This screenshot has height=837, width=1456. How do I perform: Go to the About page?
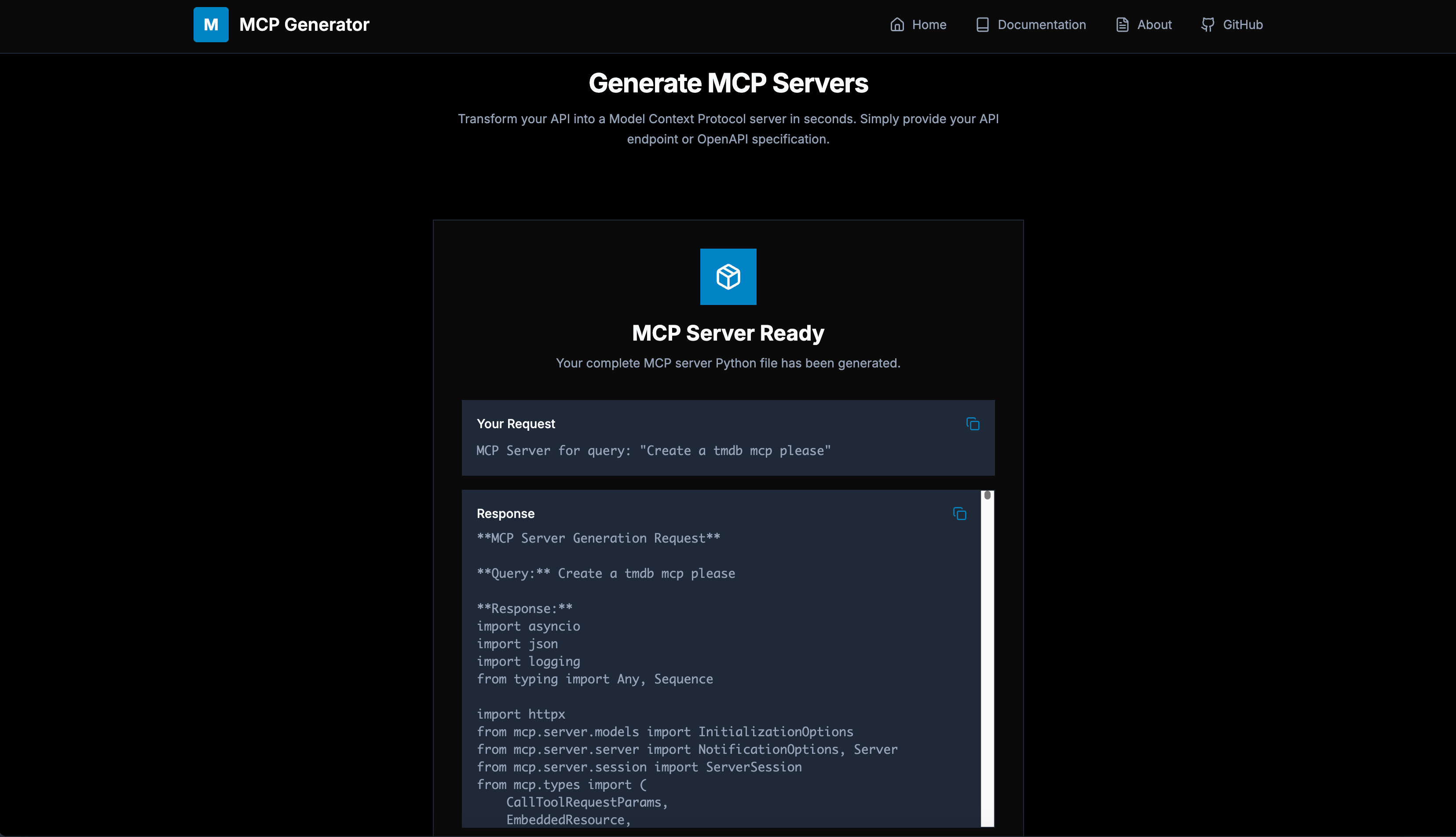(1154, 24)
